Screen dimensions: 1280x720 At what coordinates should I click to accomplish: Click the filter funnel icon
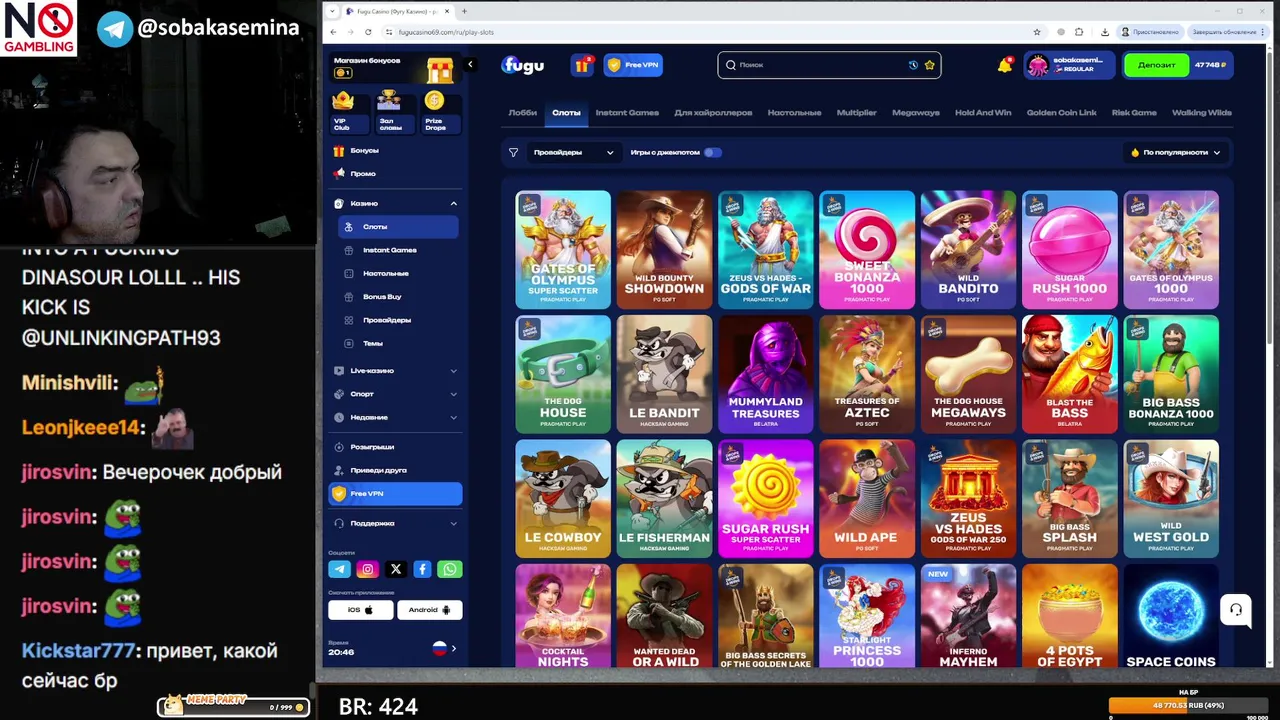pyautogui.click(x=513, y=153)
